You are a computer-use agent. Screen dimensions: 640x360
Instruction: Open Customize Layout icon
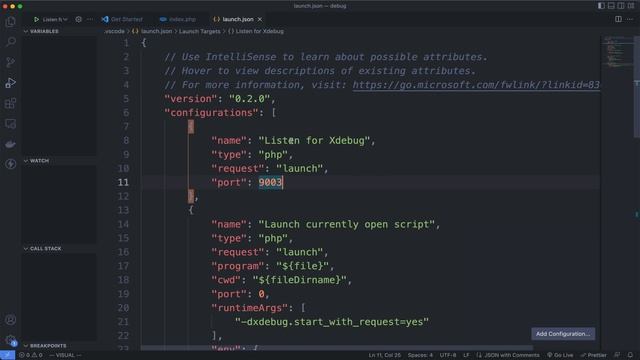[631, 6]
